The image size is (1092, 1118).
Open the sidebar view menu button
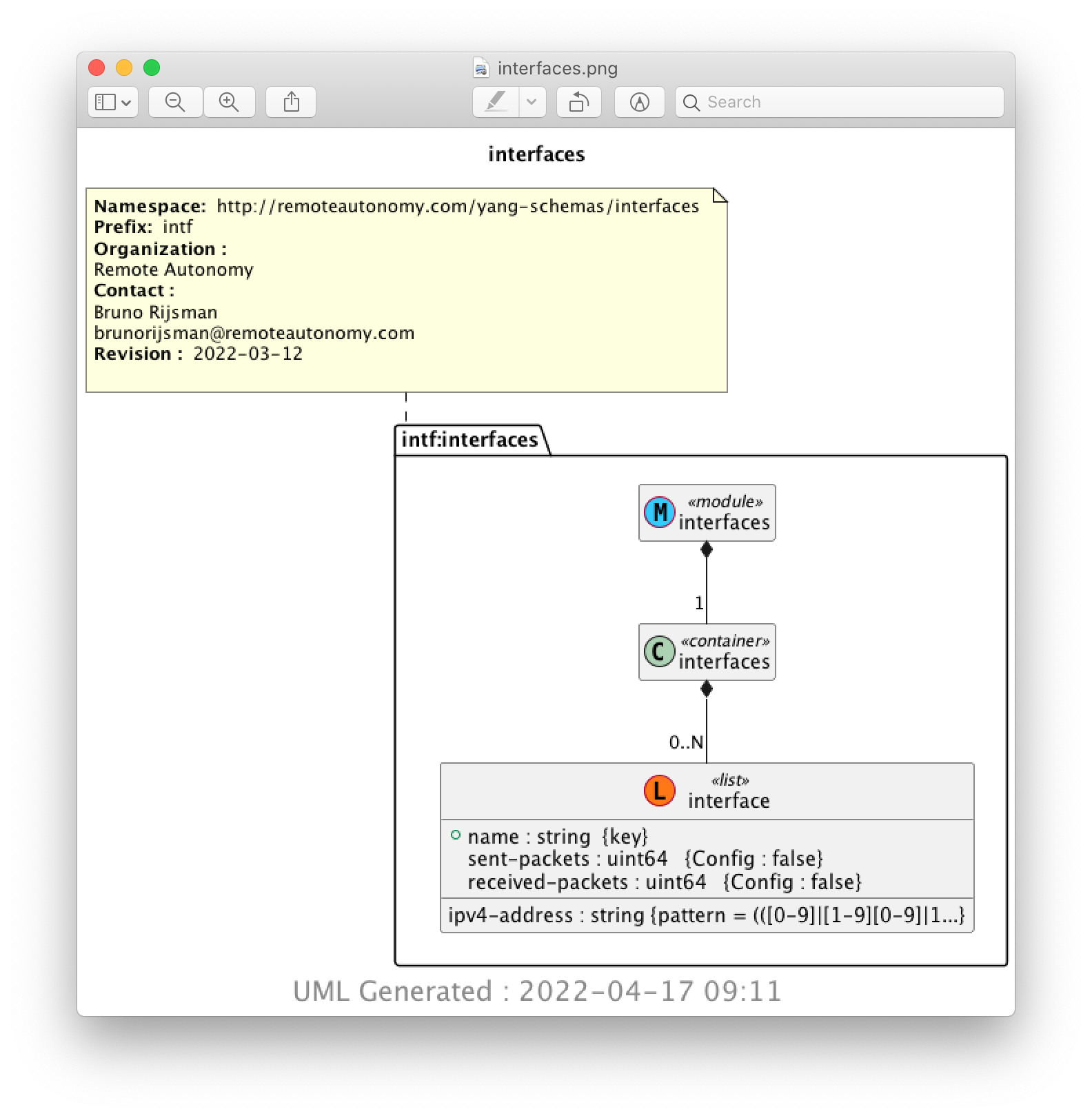pyautogui.click(x=113, y=102)
